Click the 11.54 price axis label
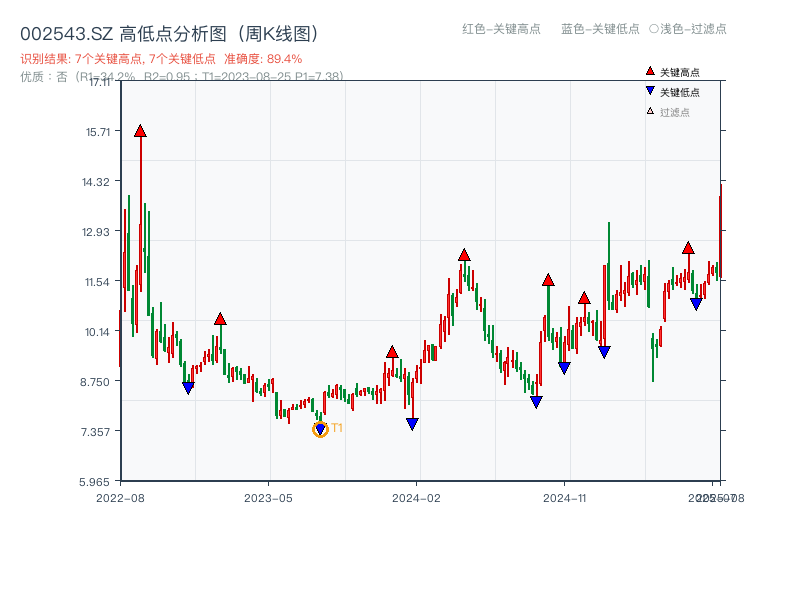The width and height of the screenshot is (800, 600). [x=97, y=282]
